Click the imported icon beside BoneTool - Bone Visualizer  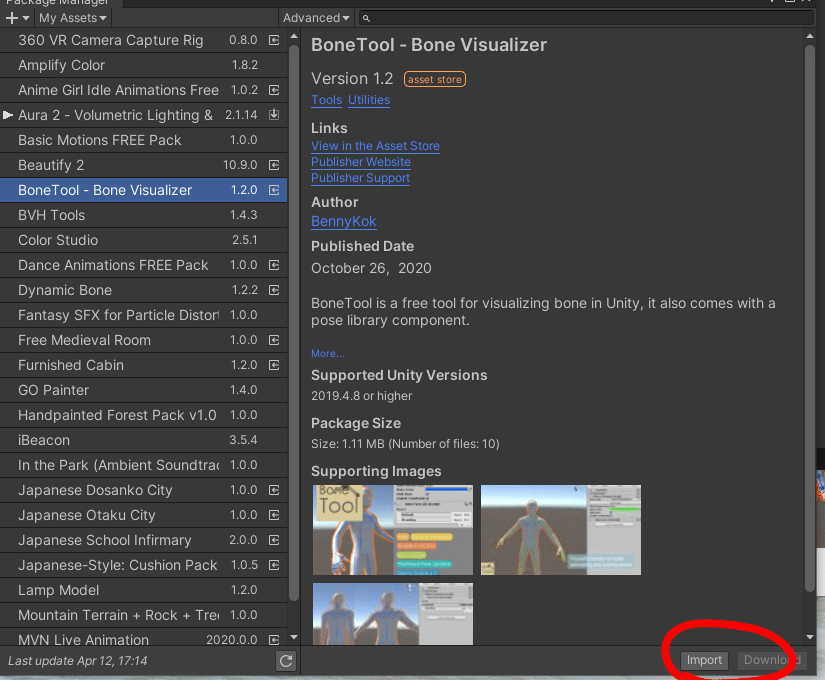[274, 190]
